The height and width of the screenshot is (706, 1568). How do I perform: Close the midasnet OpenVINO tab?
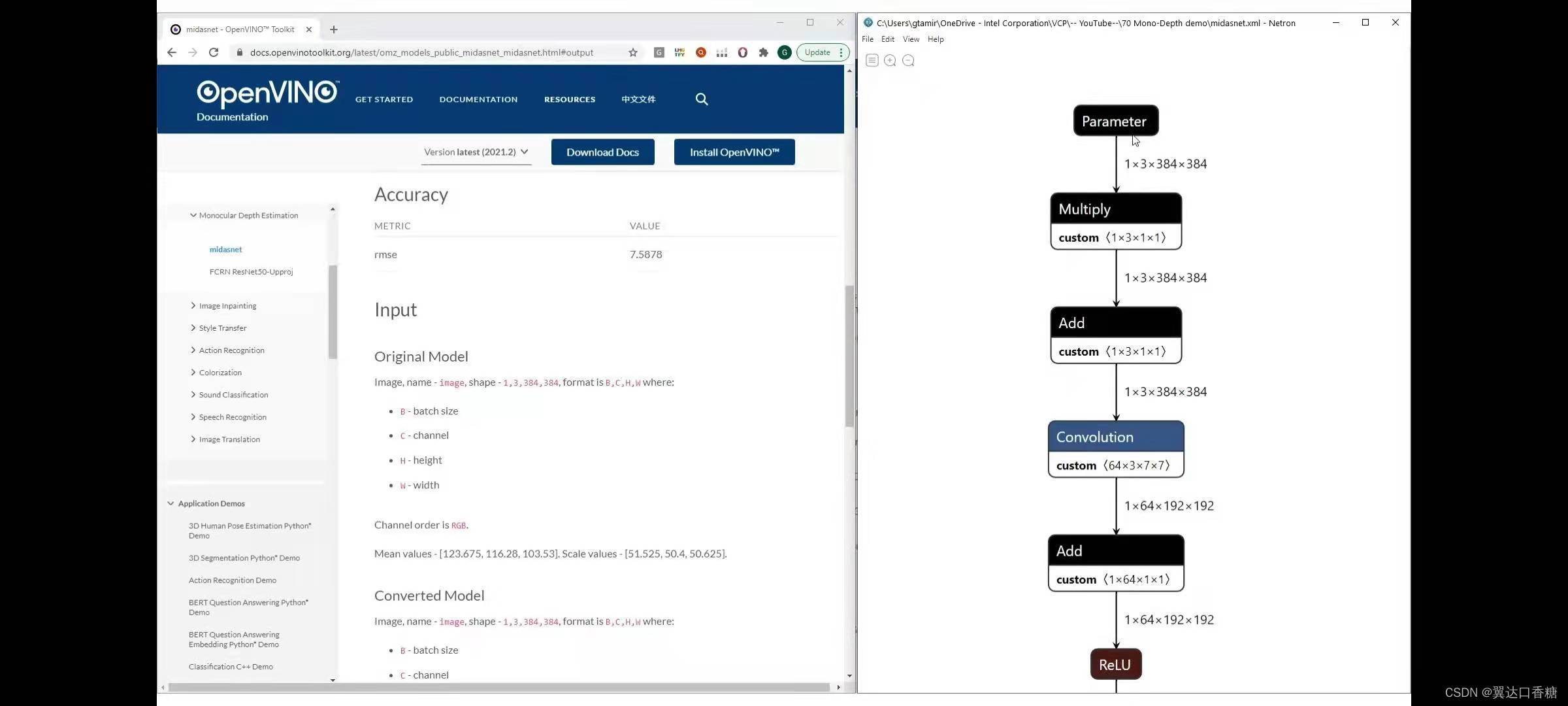pos(309,29)
